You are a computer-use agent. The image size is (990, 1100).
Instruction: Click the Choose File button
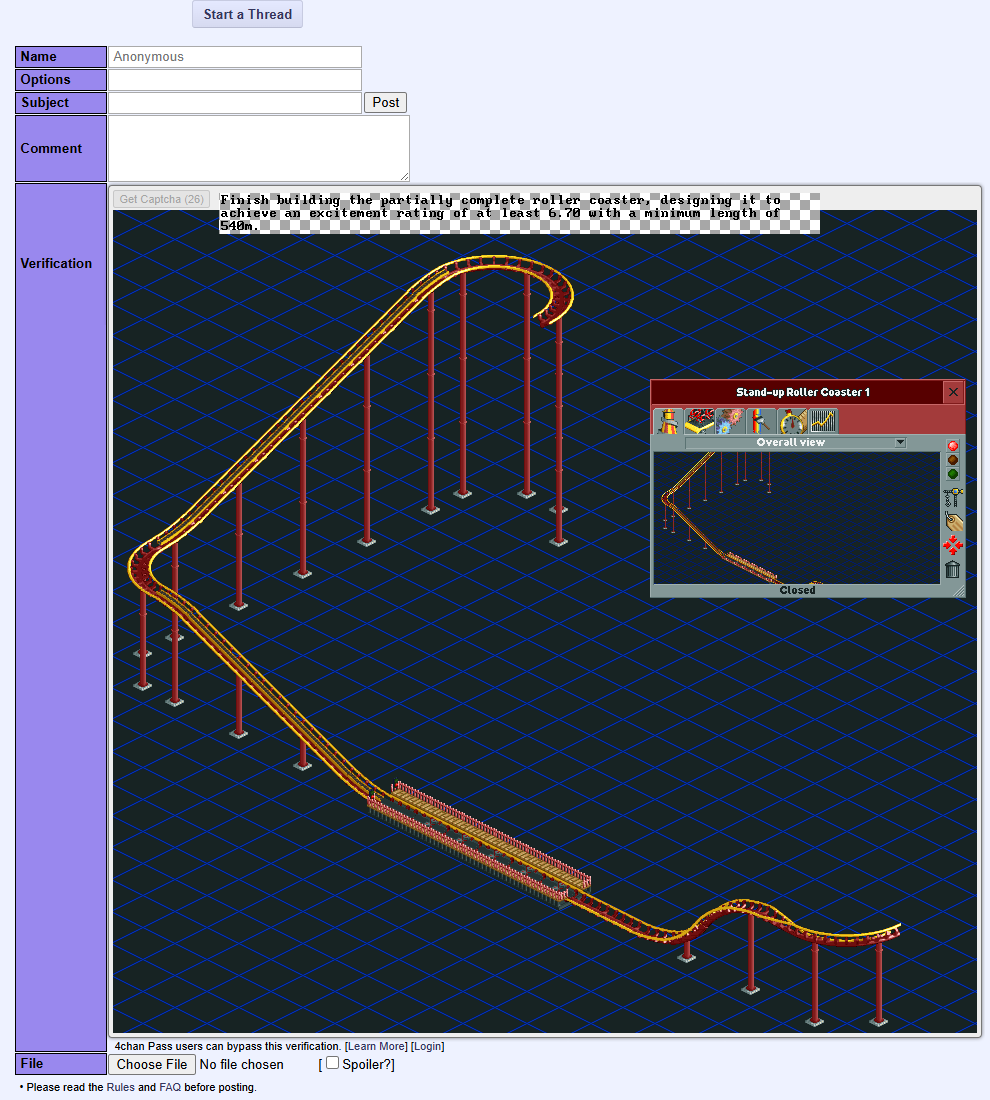152,1064
